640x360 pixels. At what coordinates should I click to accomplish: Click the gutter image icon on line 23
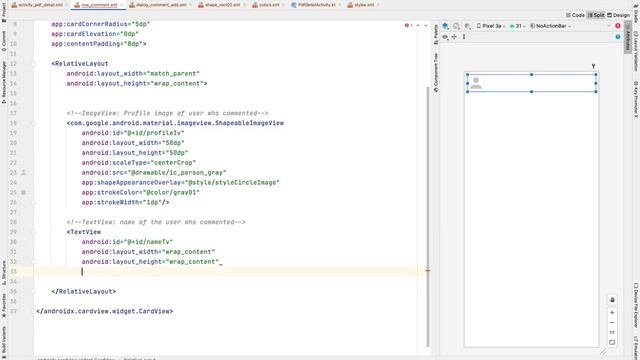[x=24, y=173]
